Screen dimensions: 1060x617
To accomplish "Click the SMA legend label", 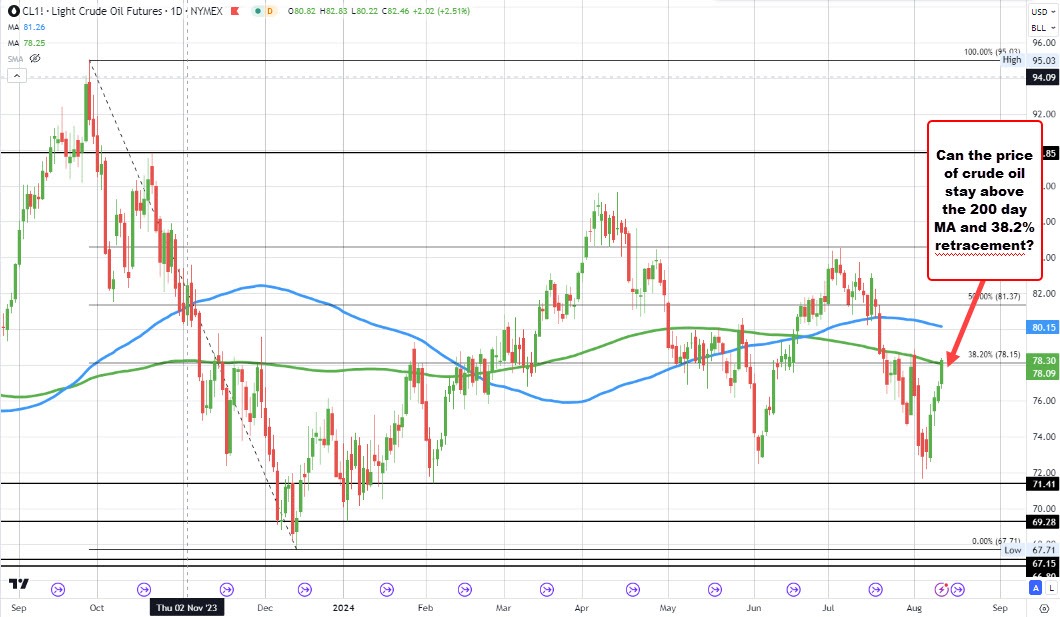I will pyautogui.click(x=16, y=59).
